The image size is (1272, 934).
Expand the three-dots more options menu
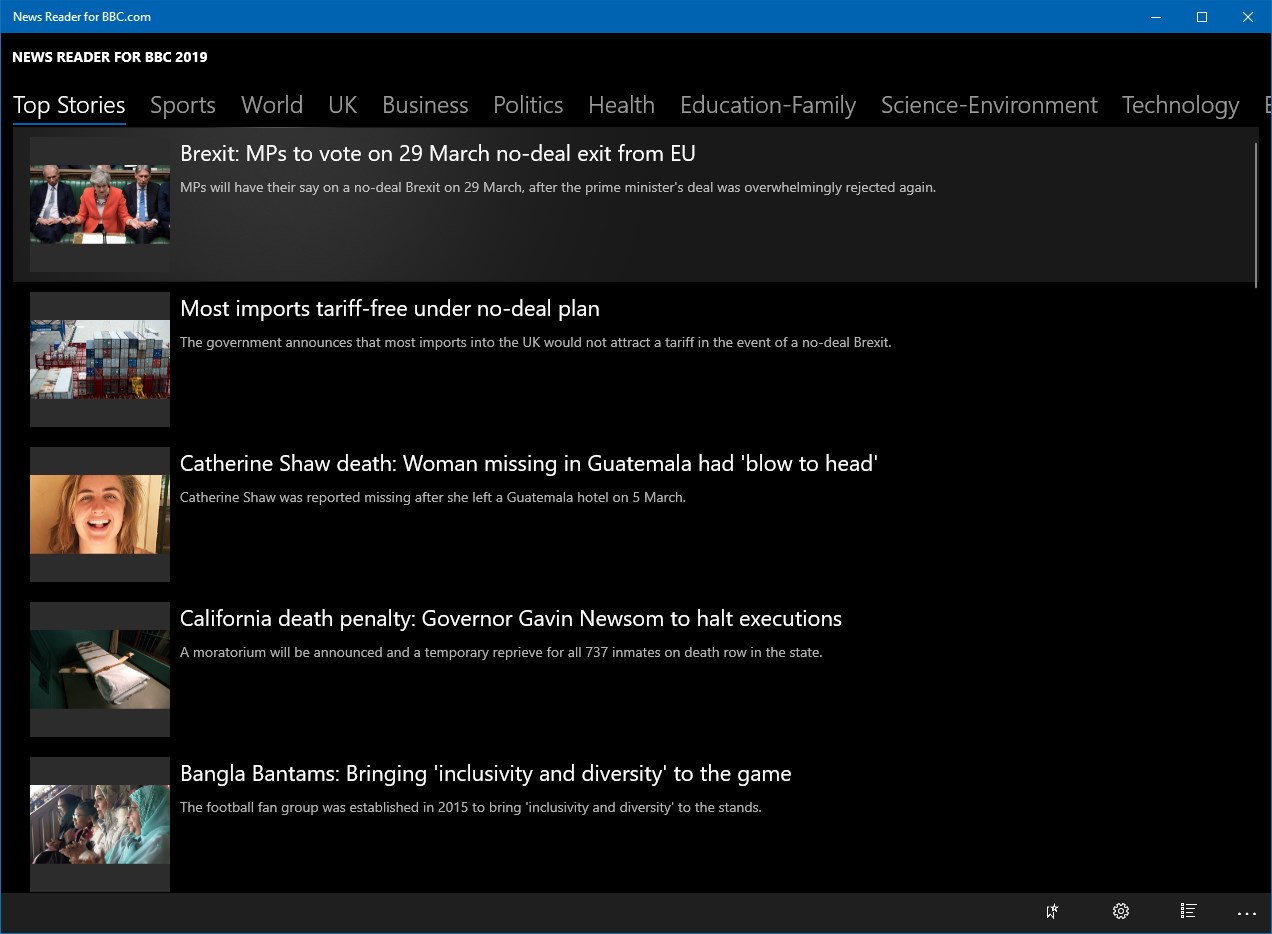click(1246, 913)
